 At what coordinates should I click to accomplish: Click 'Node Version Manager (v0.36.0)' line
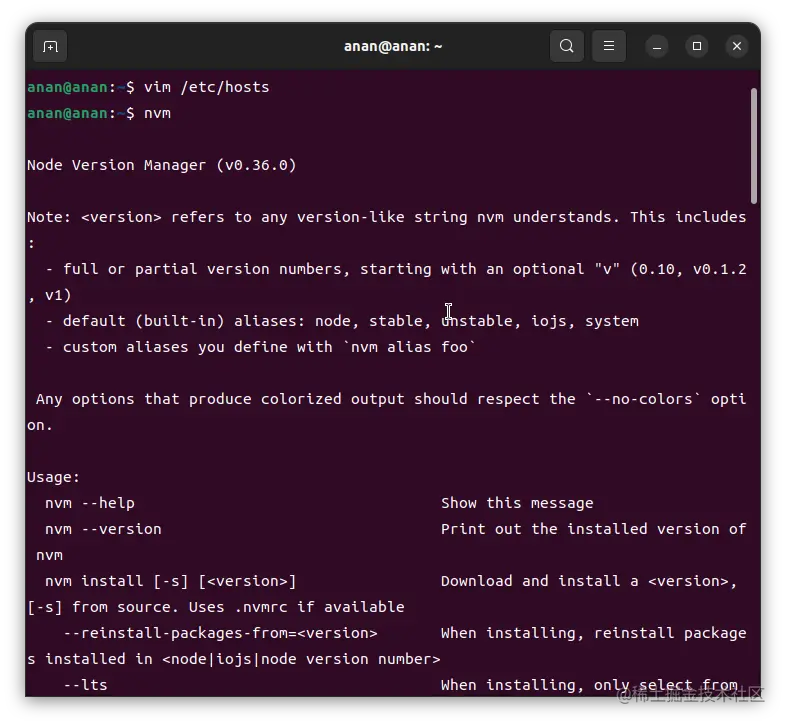coord(162,165)
